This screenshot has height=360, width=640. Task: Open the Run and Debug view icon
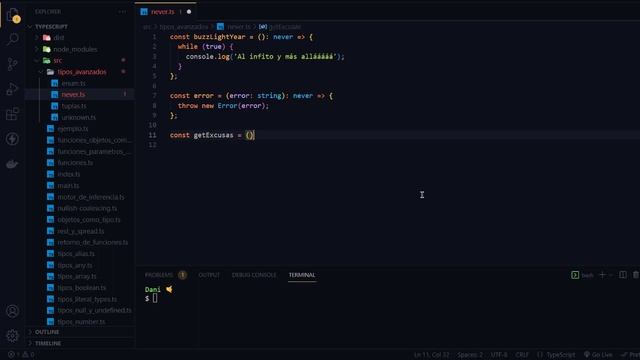[x=13, y=89]
